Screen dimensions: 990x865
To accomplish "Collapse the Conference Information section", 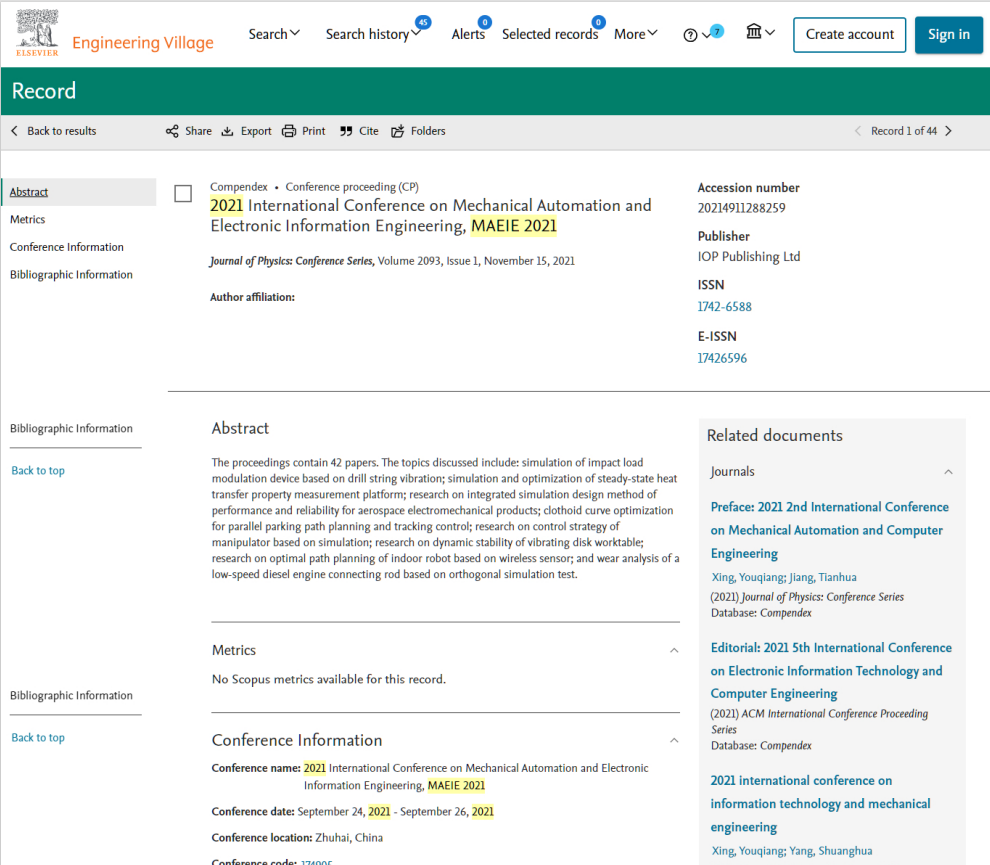I will tap(674, 740).
